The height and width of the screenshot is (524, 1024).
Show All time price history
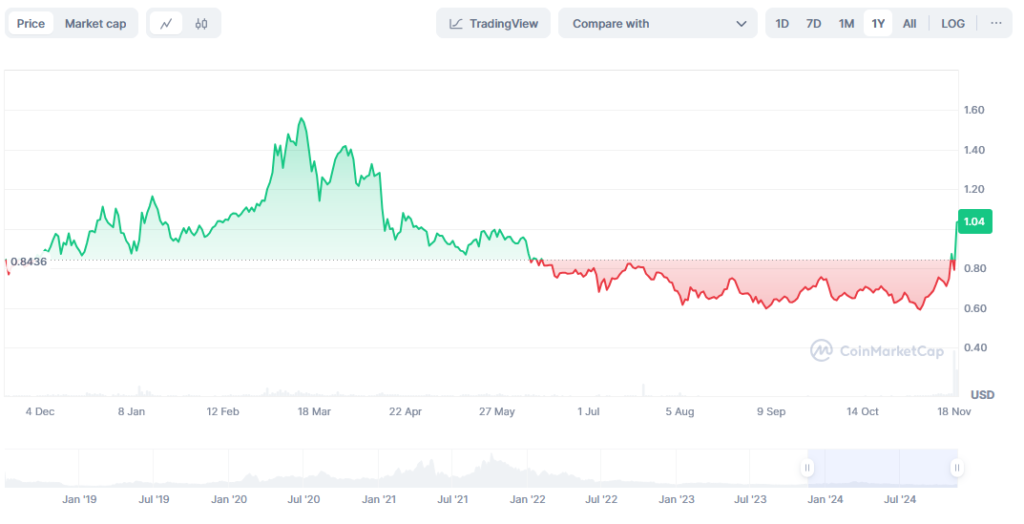coord(909,23)
